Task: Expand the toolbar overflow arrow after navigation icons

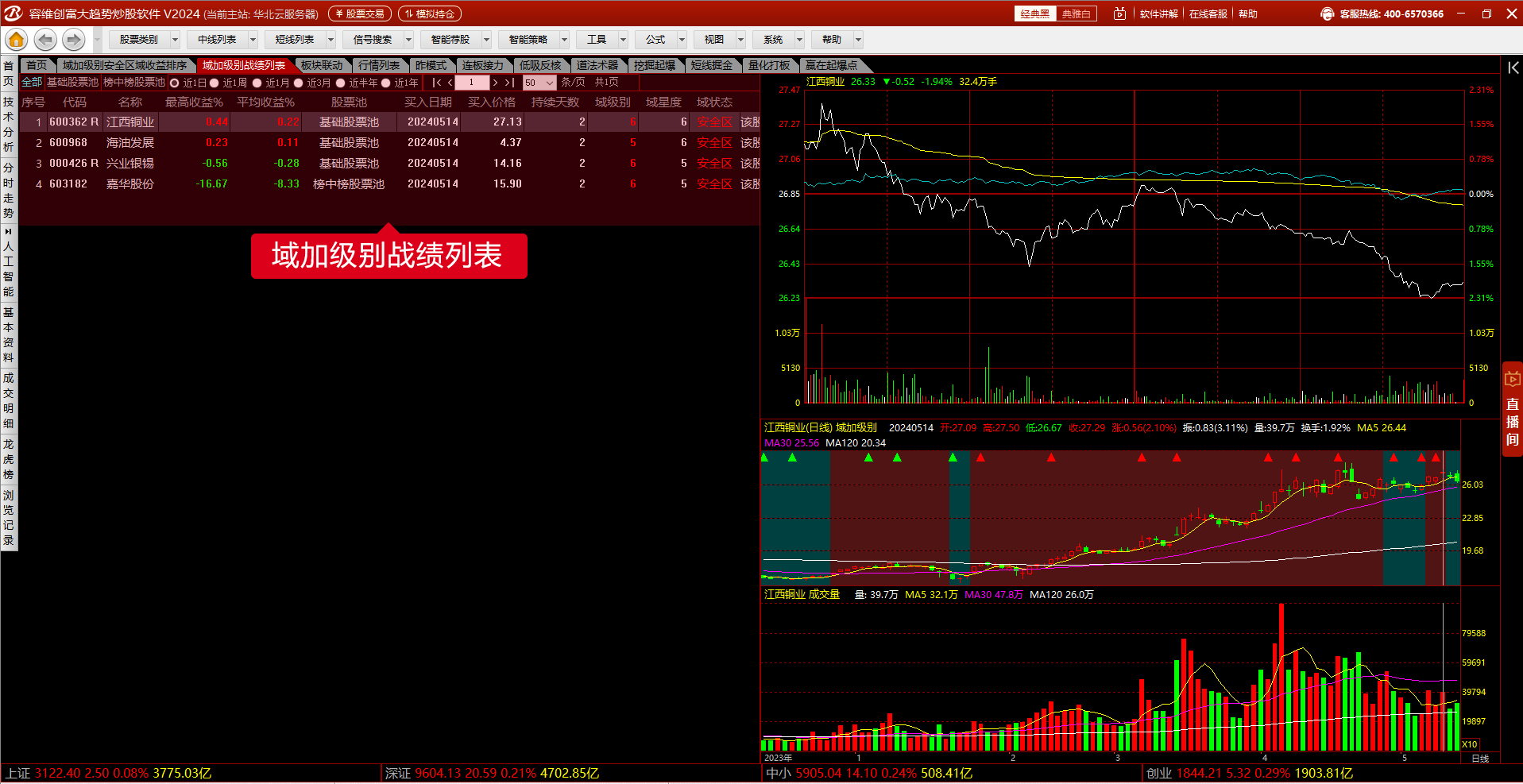Action: pyautogui.click(x=98, y=39)
